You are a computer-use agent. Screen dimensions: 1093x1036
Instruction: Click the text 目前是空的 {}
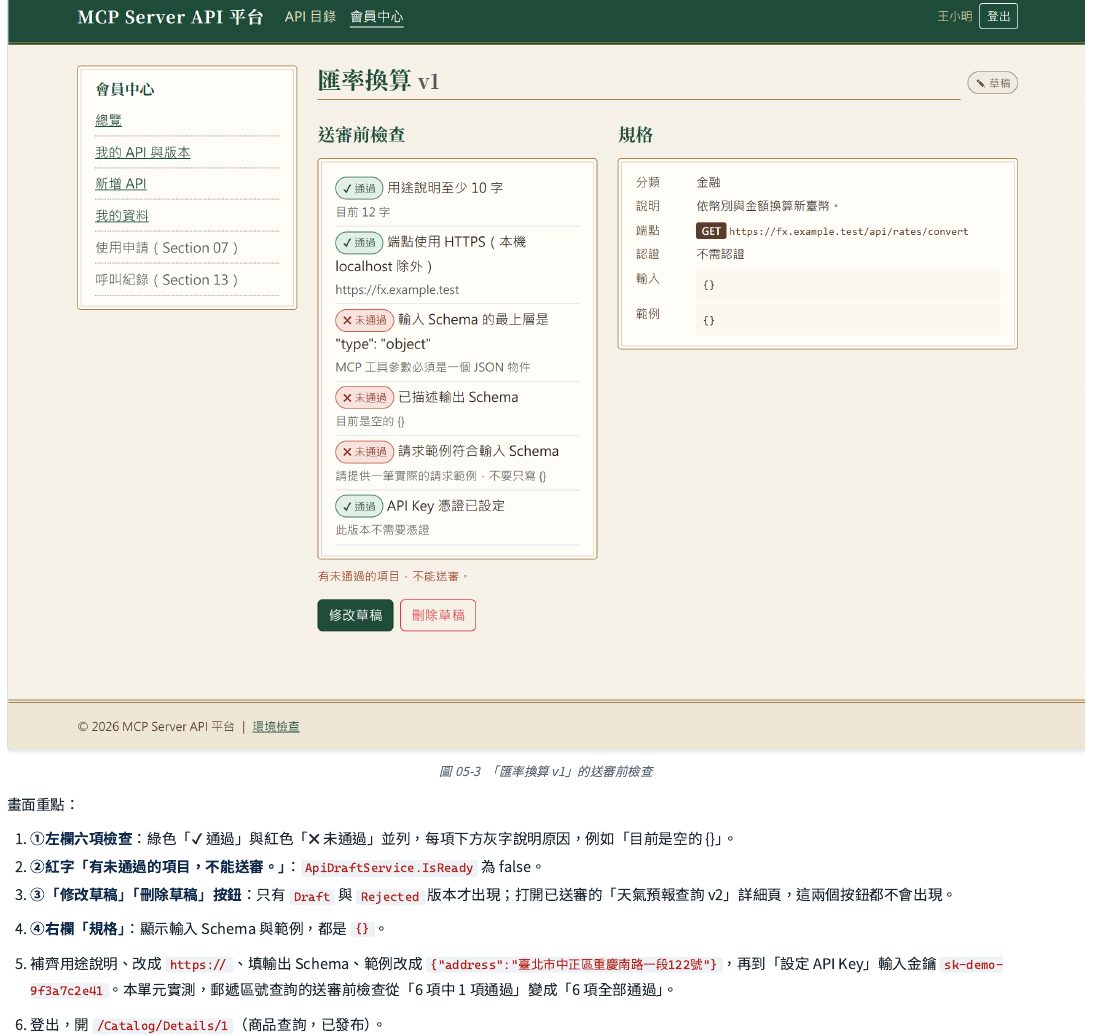pos(369,421)
